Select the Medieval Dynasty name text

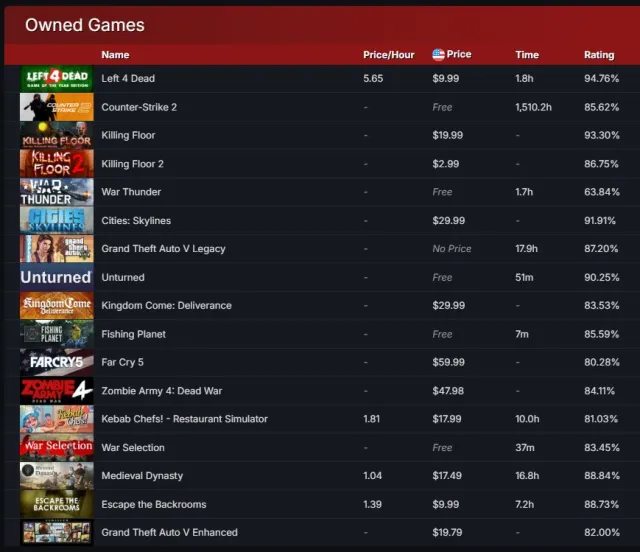(142, 476)
